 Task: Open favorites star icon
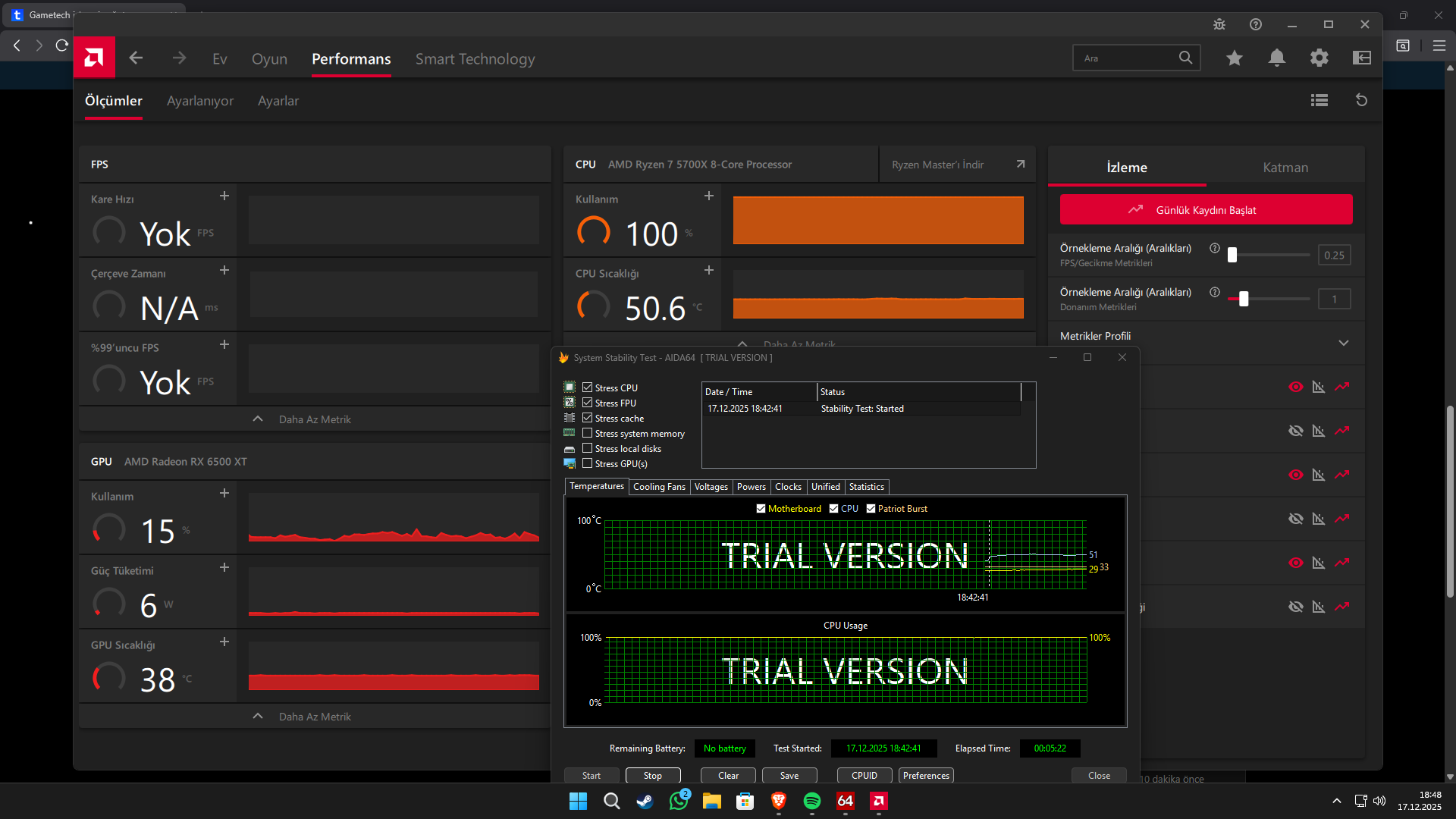pyautogui.click(x=1235, y=58)
